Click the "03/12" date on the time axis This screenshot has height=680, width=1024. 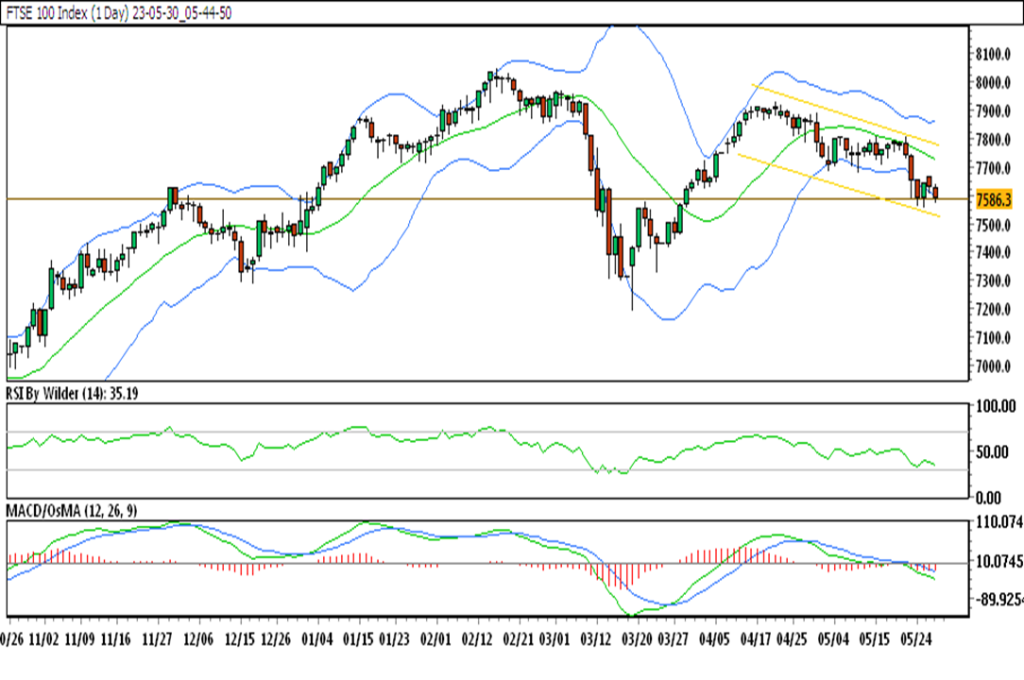click(596, 639)
